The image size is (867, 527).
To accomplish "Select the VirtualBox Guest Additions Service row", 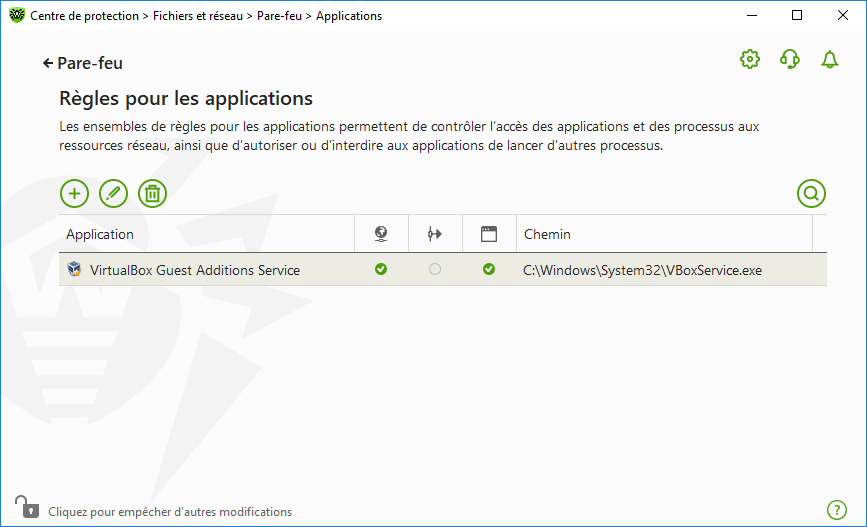I will [x=195, y=270].
